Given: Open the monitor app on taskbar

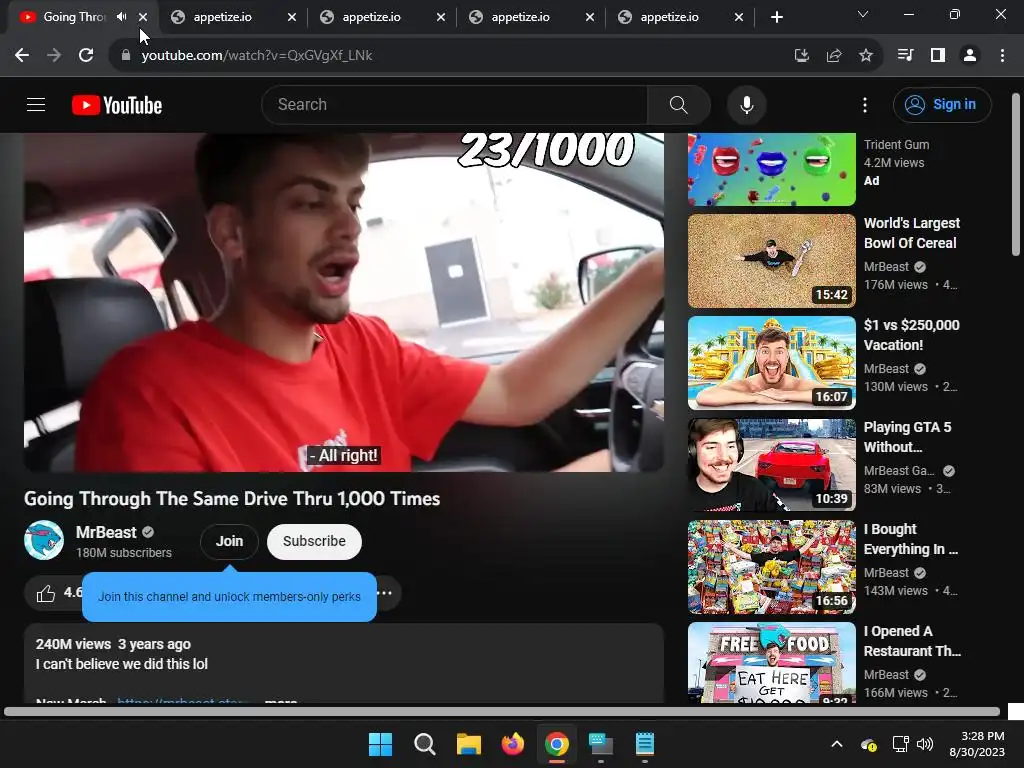Looking at the screenshot, I should pyautogui.click(x=601, y=744).
